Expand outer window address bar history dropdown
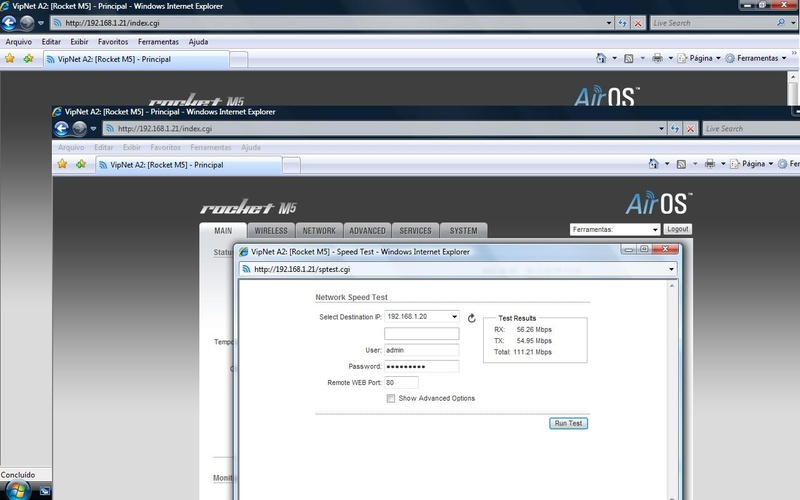Image resolution: width=800 pixels, height=500 pixels. coord(609,23)
